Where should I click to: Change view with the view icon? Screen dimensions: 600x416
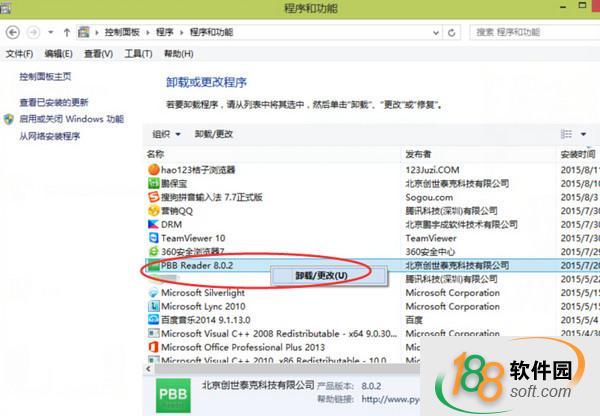coord(566,134)
